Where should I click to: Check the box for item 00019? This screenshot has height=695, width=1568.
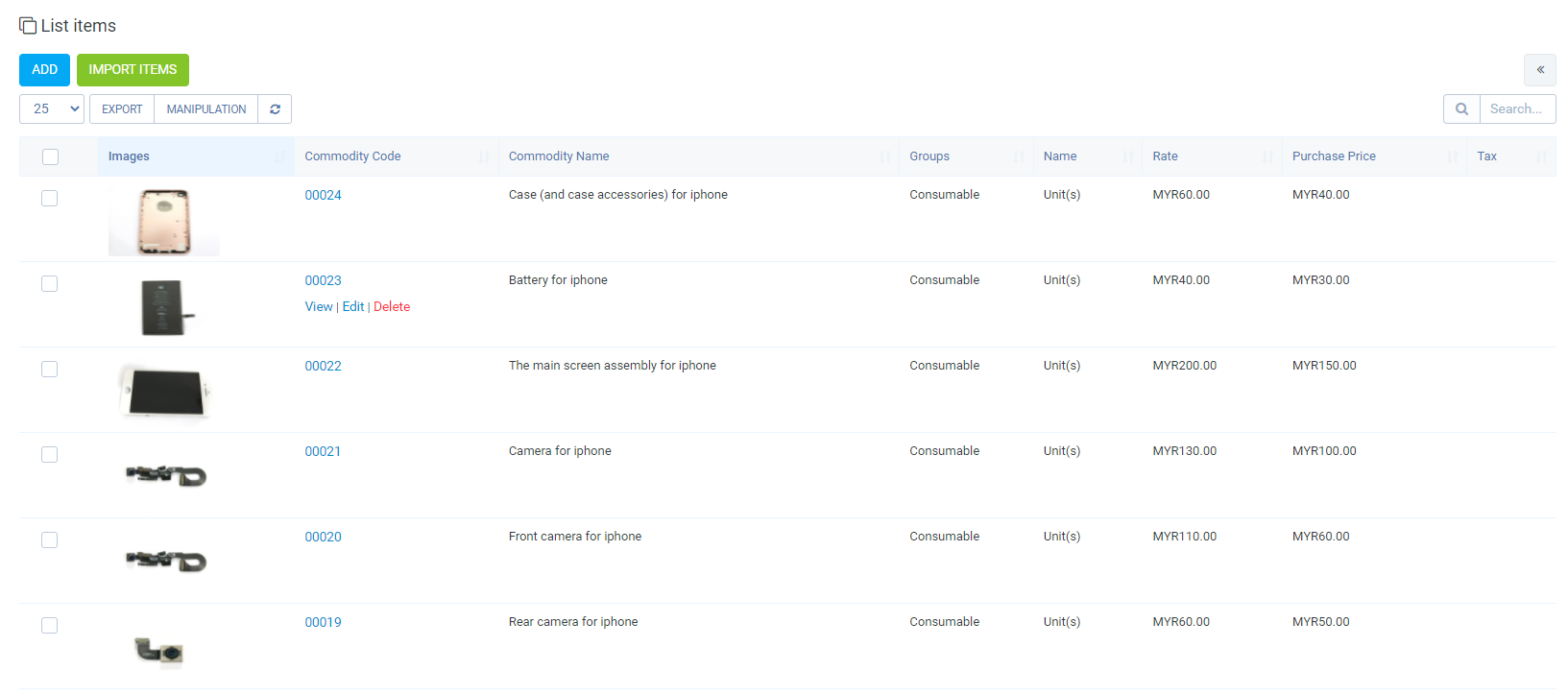(50, 625)
